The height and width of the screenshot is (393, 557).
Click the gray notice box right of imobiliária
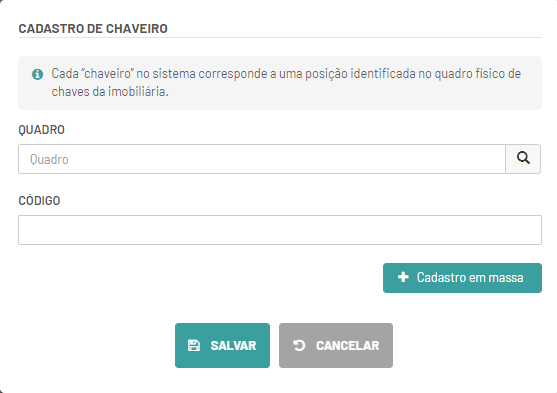point(355,92)
